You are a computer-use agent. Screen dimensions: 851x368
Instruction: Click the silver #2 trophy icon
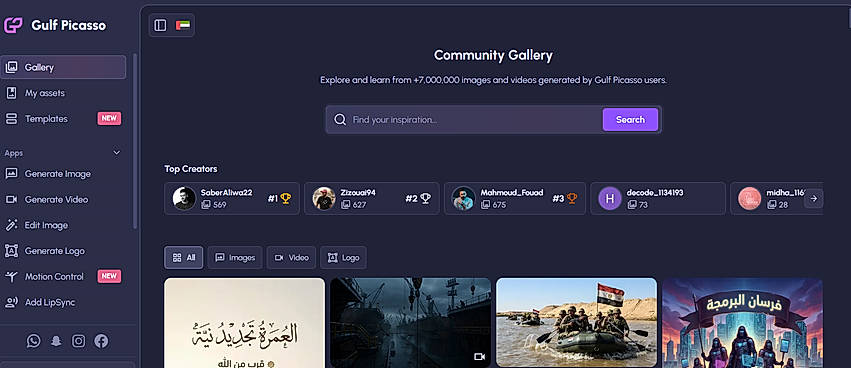426,199
